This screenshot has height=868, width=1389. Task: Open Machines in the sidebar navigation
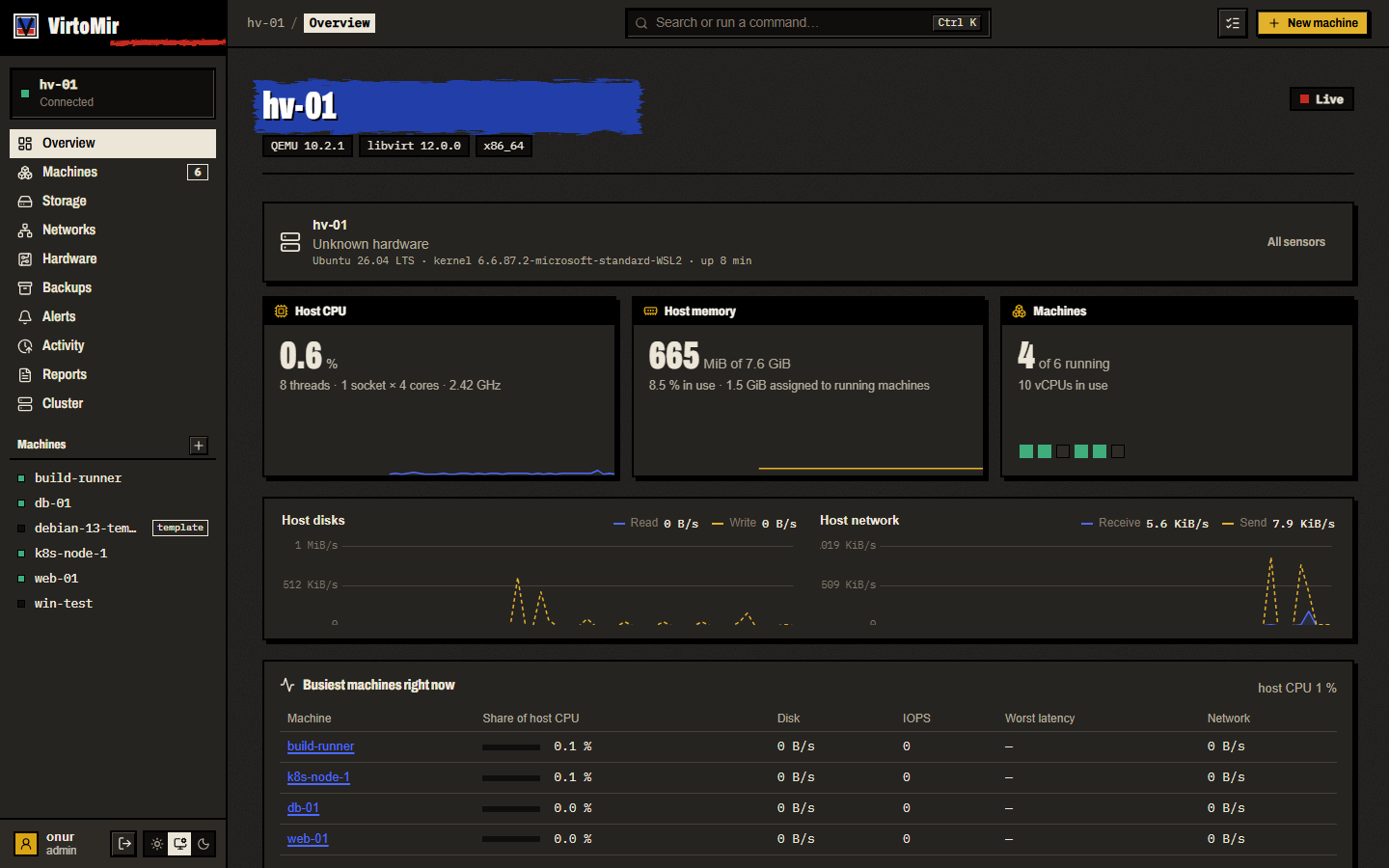click(x=113, y=172)
